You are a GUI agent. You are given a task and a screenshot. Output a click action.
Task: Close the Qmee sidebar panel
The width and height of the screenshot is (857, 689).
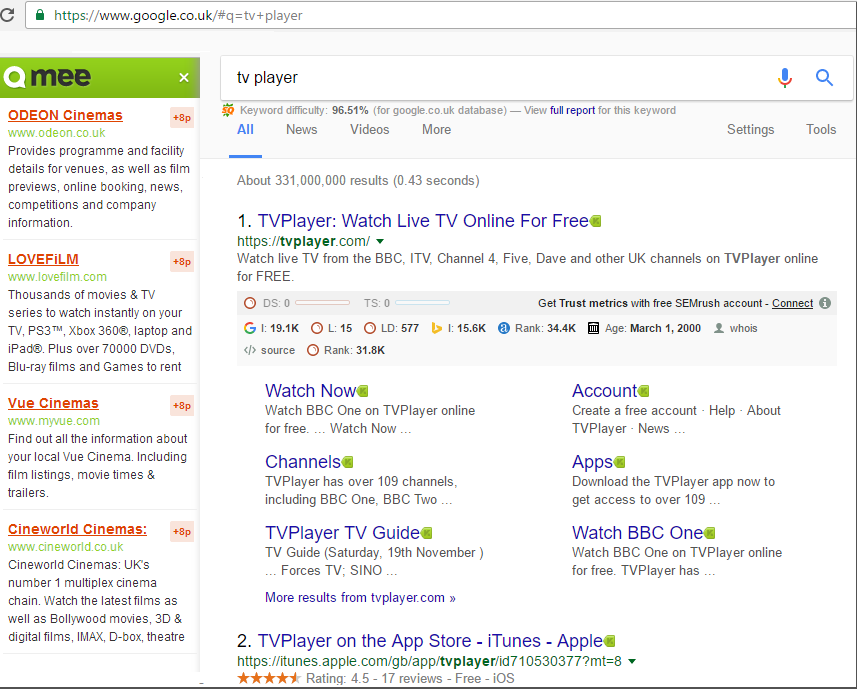(184, 78)
